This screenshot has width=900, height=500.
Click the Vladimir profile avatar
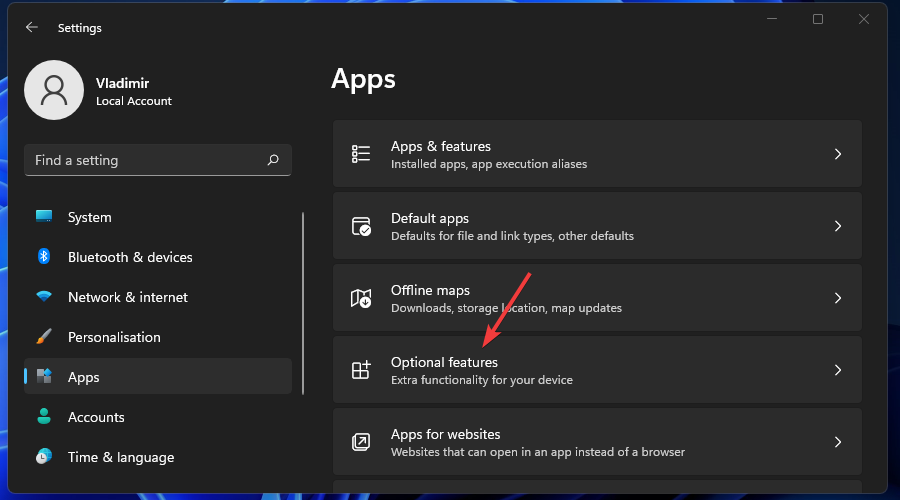tap(54, 91)
